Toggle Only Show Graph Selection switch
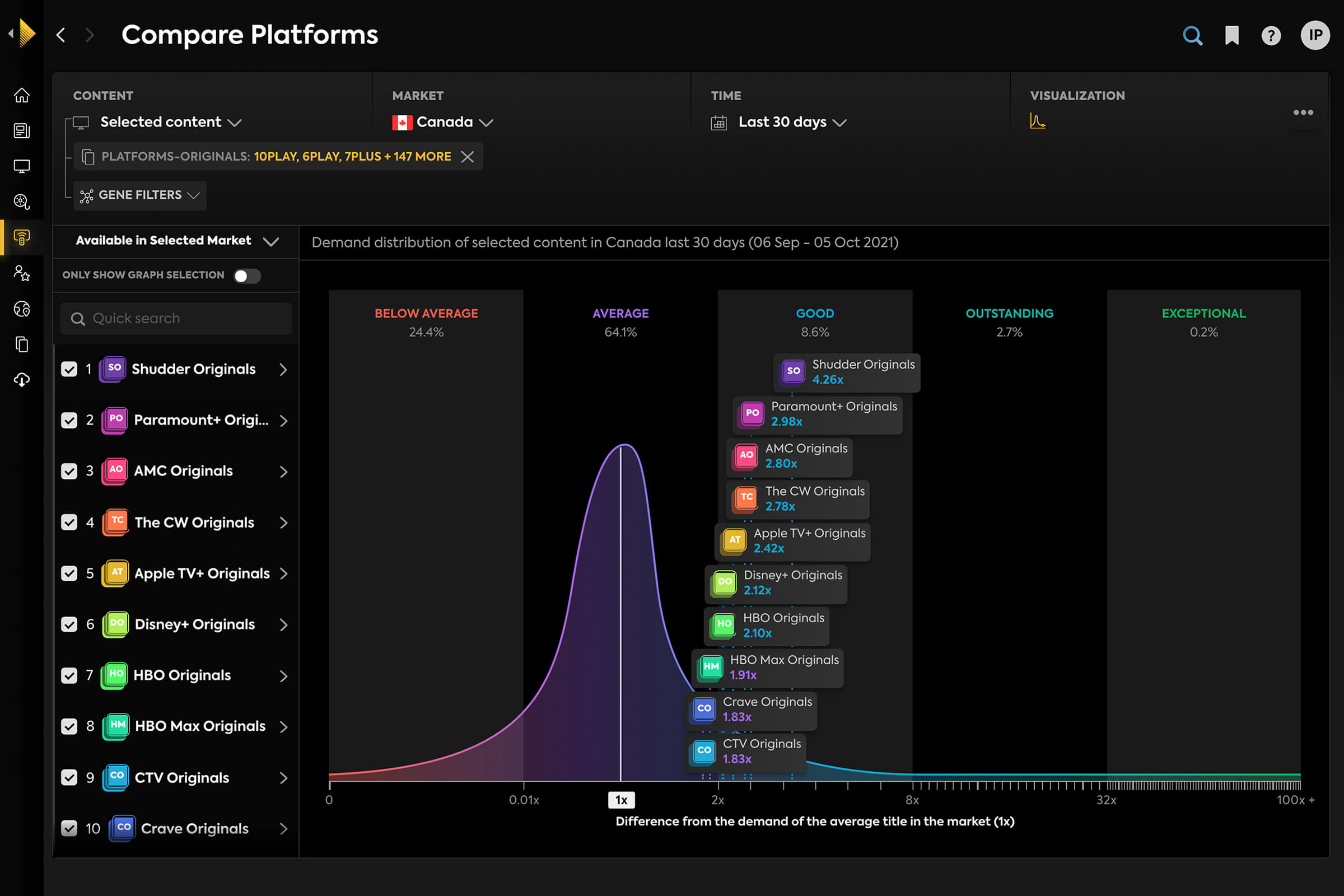 pos(247,276)
